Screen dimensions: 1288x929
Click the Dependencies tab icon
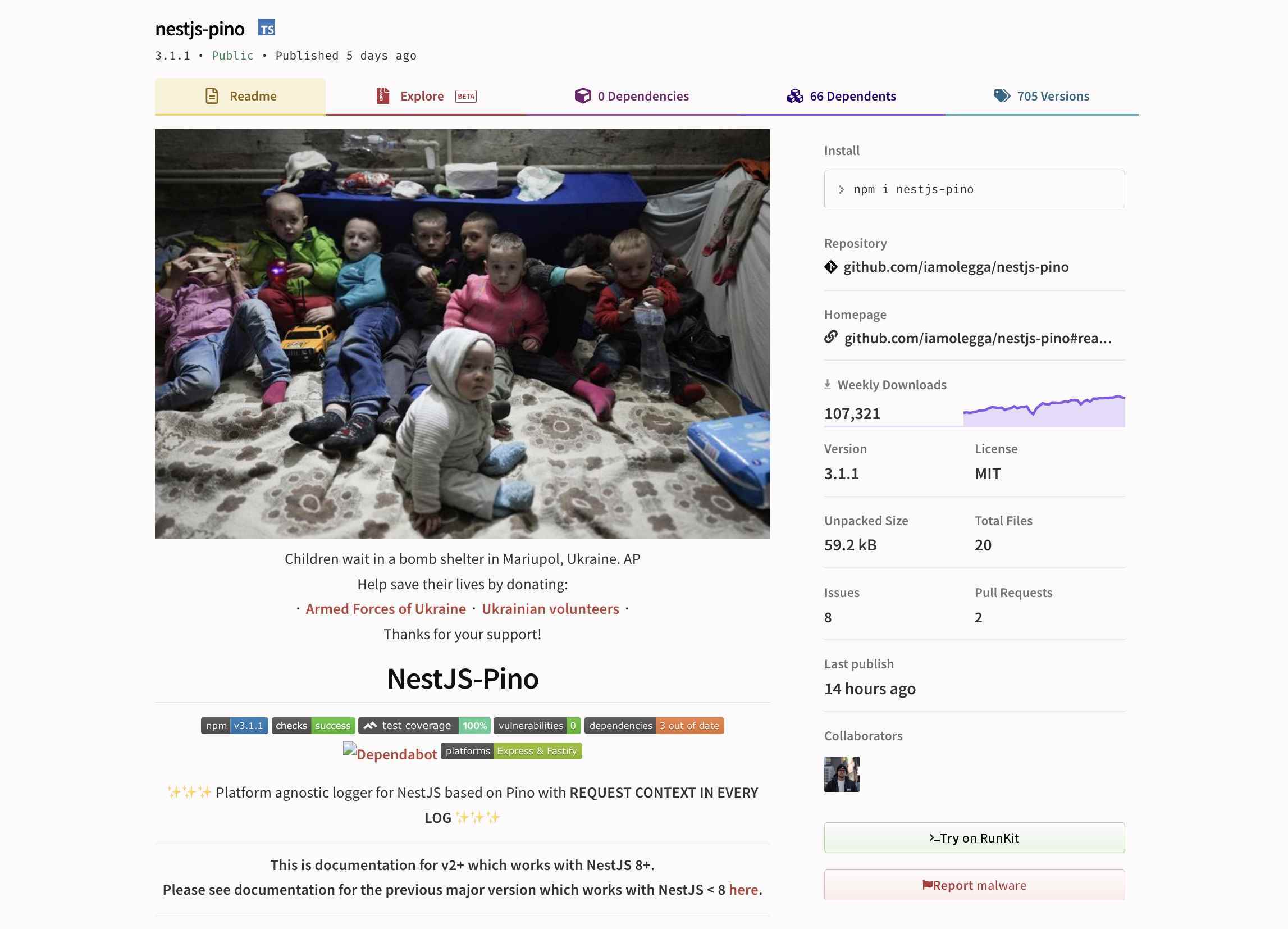[582, 96]
